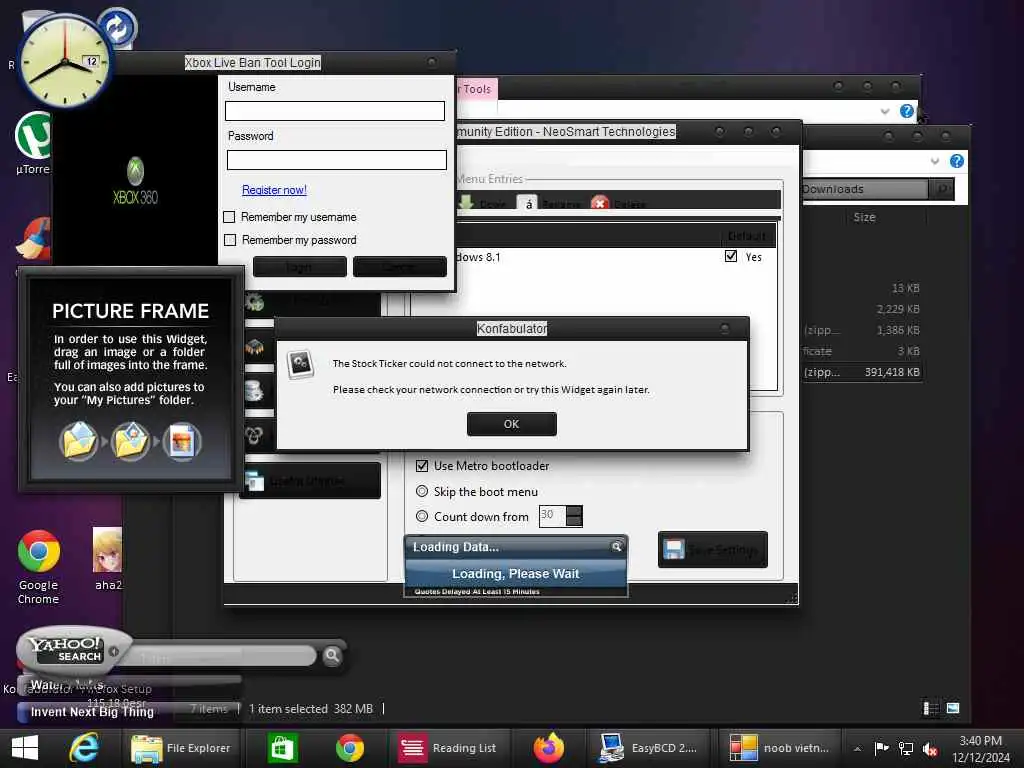Click OK in the Konfabulator dialog
1024x768 pixels.
point(511,424)
